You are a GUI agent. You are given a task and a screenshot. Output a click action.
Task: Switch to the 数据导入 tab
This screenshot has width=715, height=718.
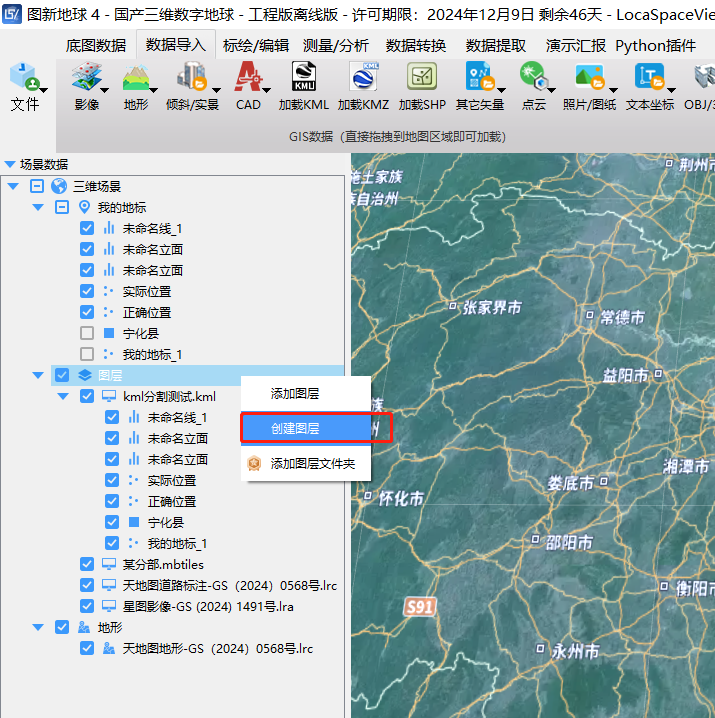click(176, 44)
